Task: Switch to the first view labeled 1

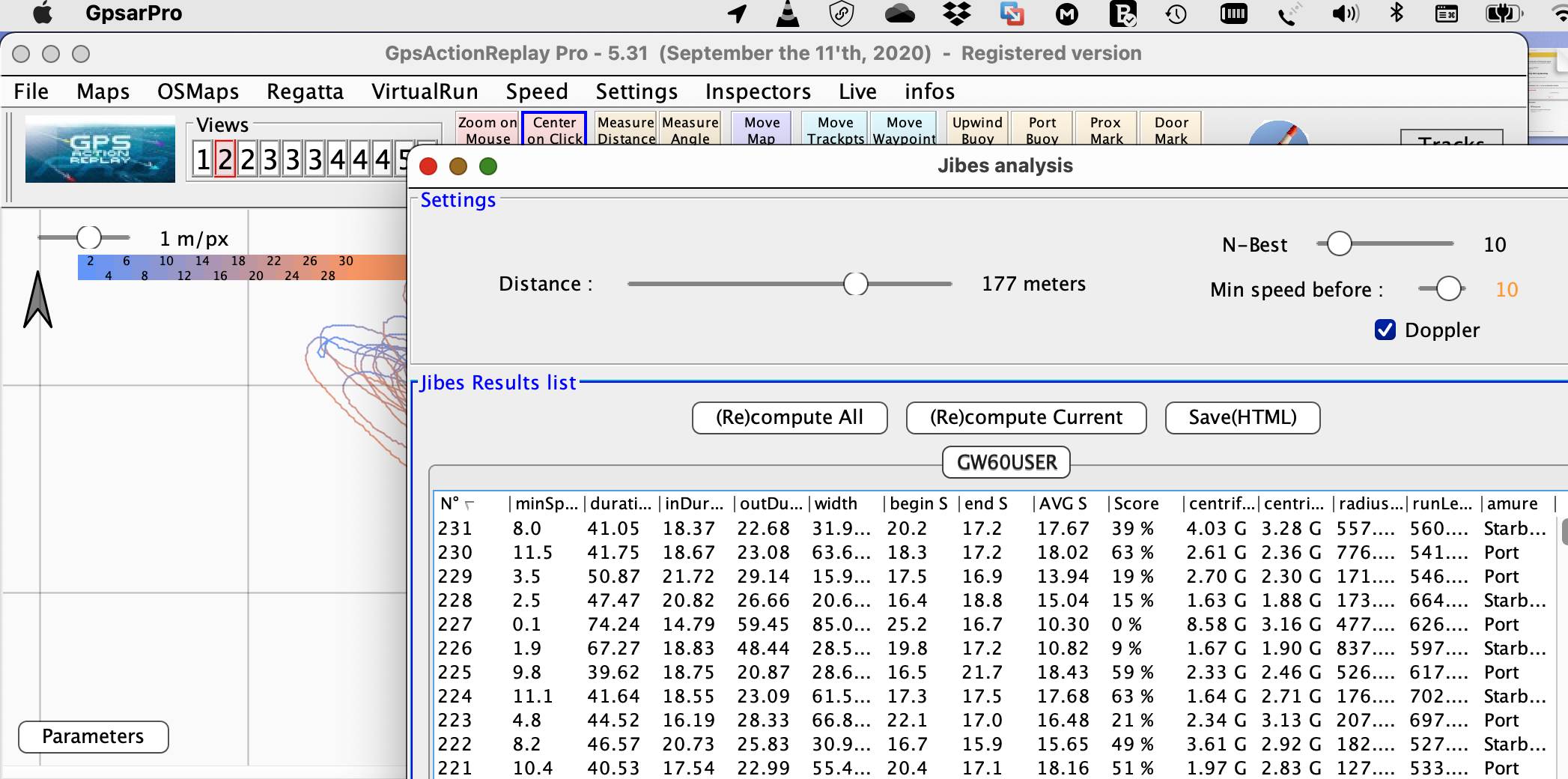Action: pyautogui.click(x=203, y=159)
